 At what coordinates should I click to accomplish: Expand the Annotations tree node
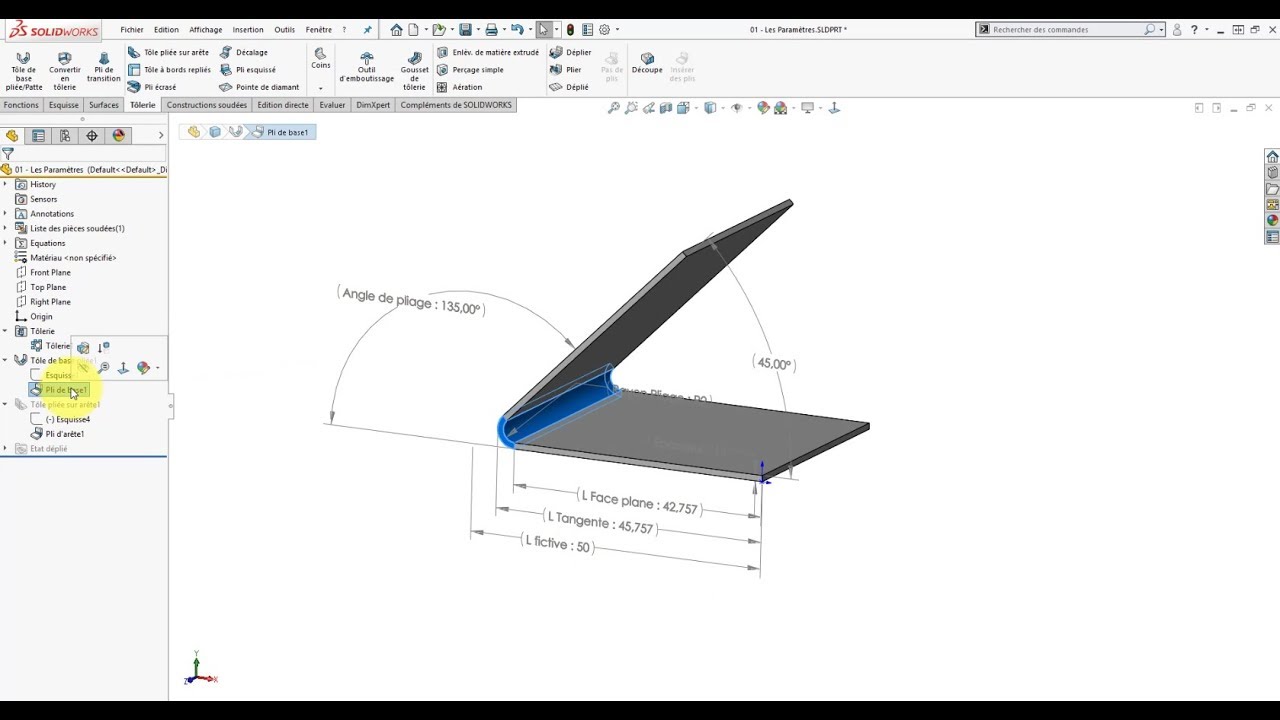[x=5, y=213]
